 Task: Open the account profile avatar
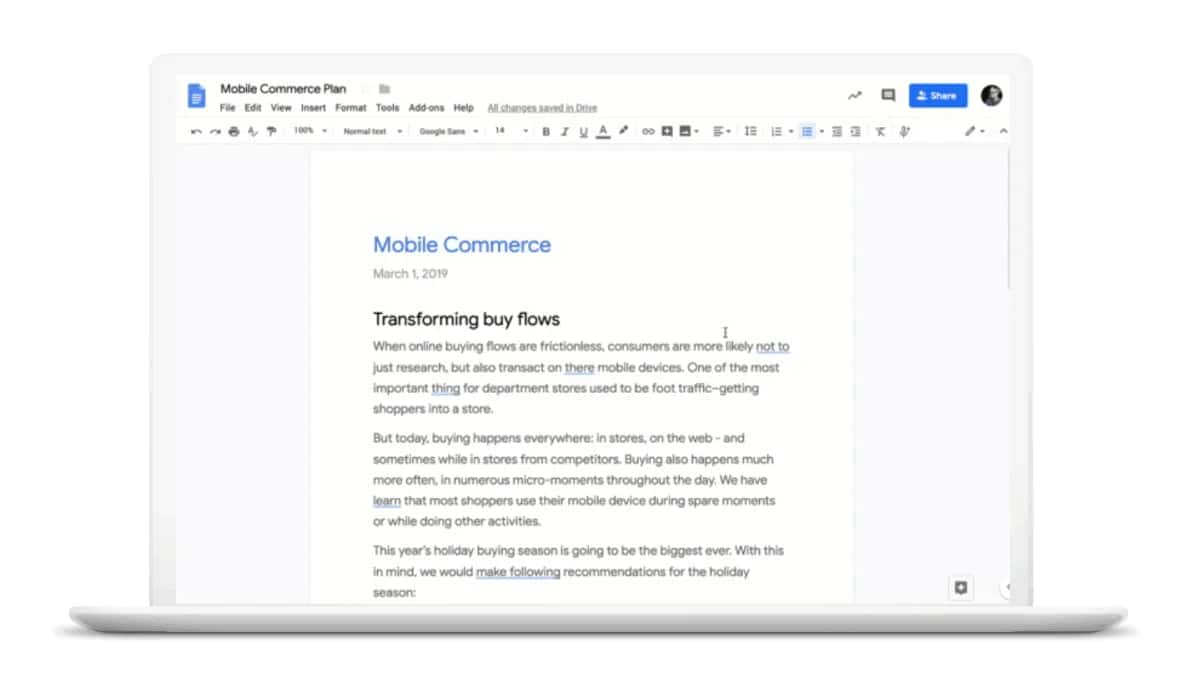pyautogui.click(x=991, y=96)
